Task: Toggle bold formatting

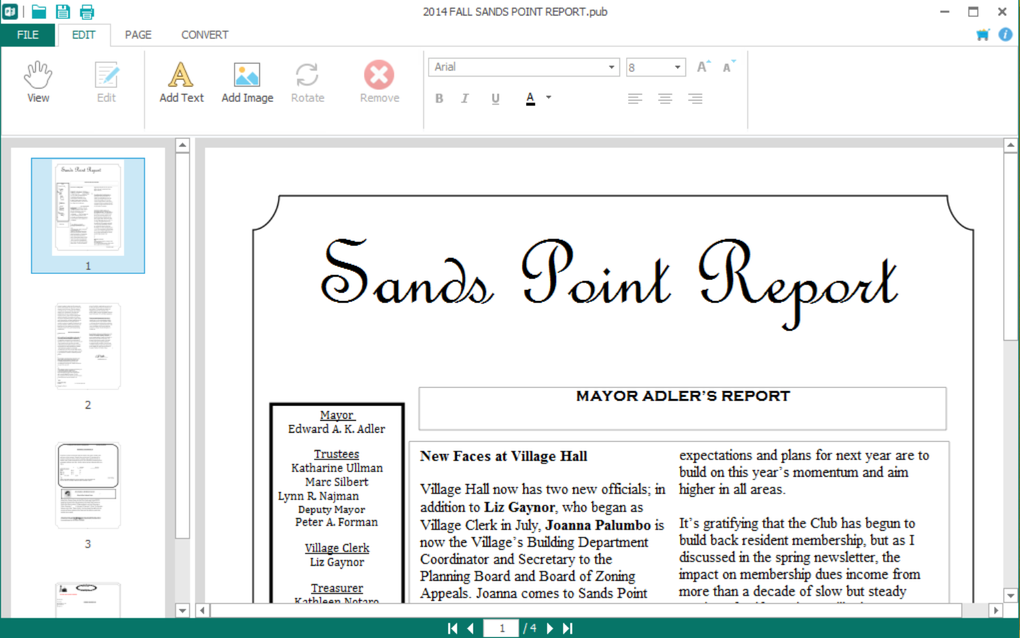Action: (x=439, y=98)
